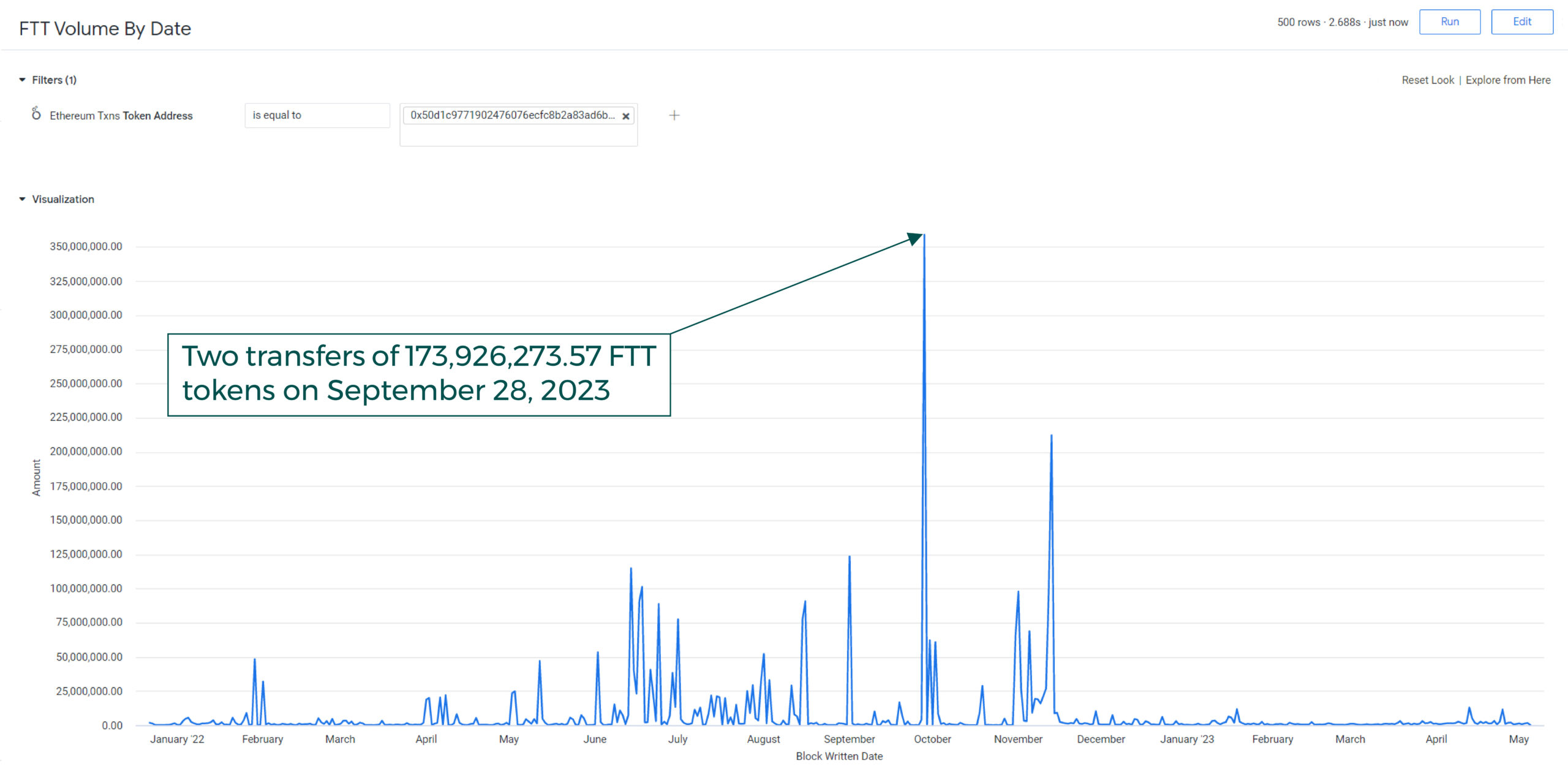Image resolution: width=1568 pixels, height=780 pixels.
Task: Click the Block Written Date axis label
Action: coord(839,756)
